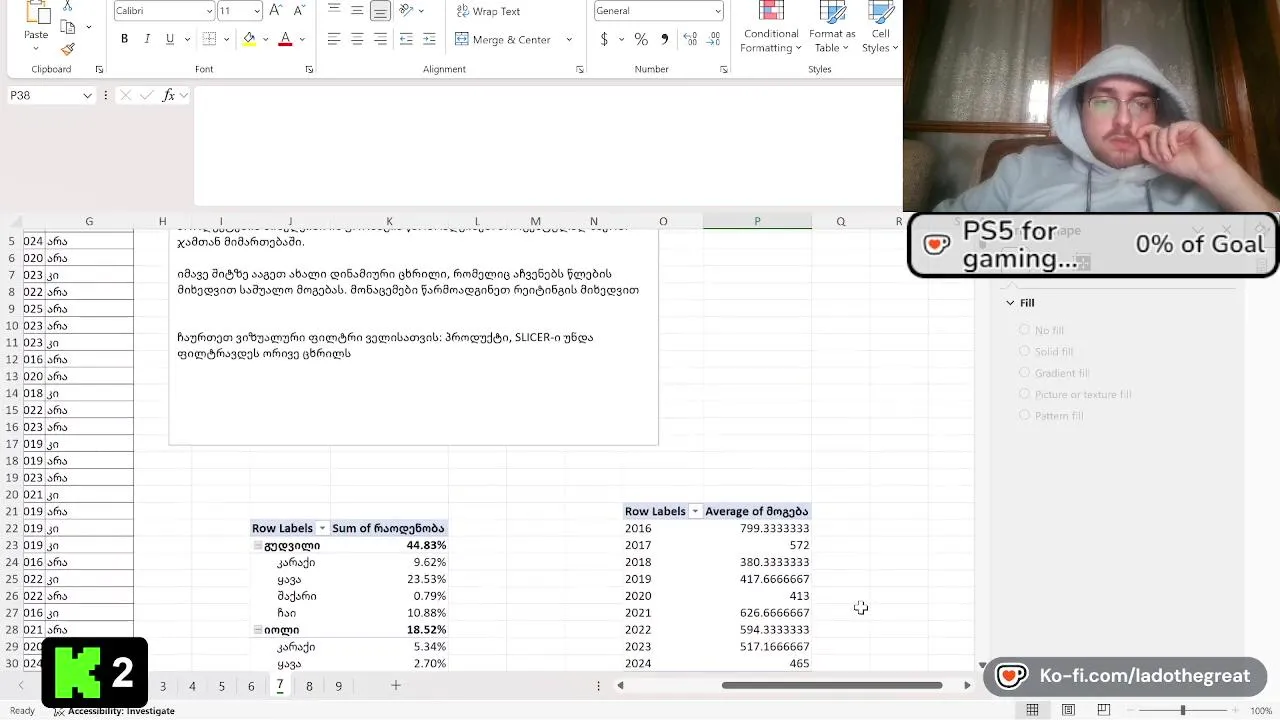Viewport: 1280px width, 720px height.
Task: Apply the red font color swatch
Action: 285,39
